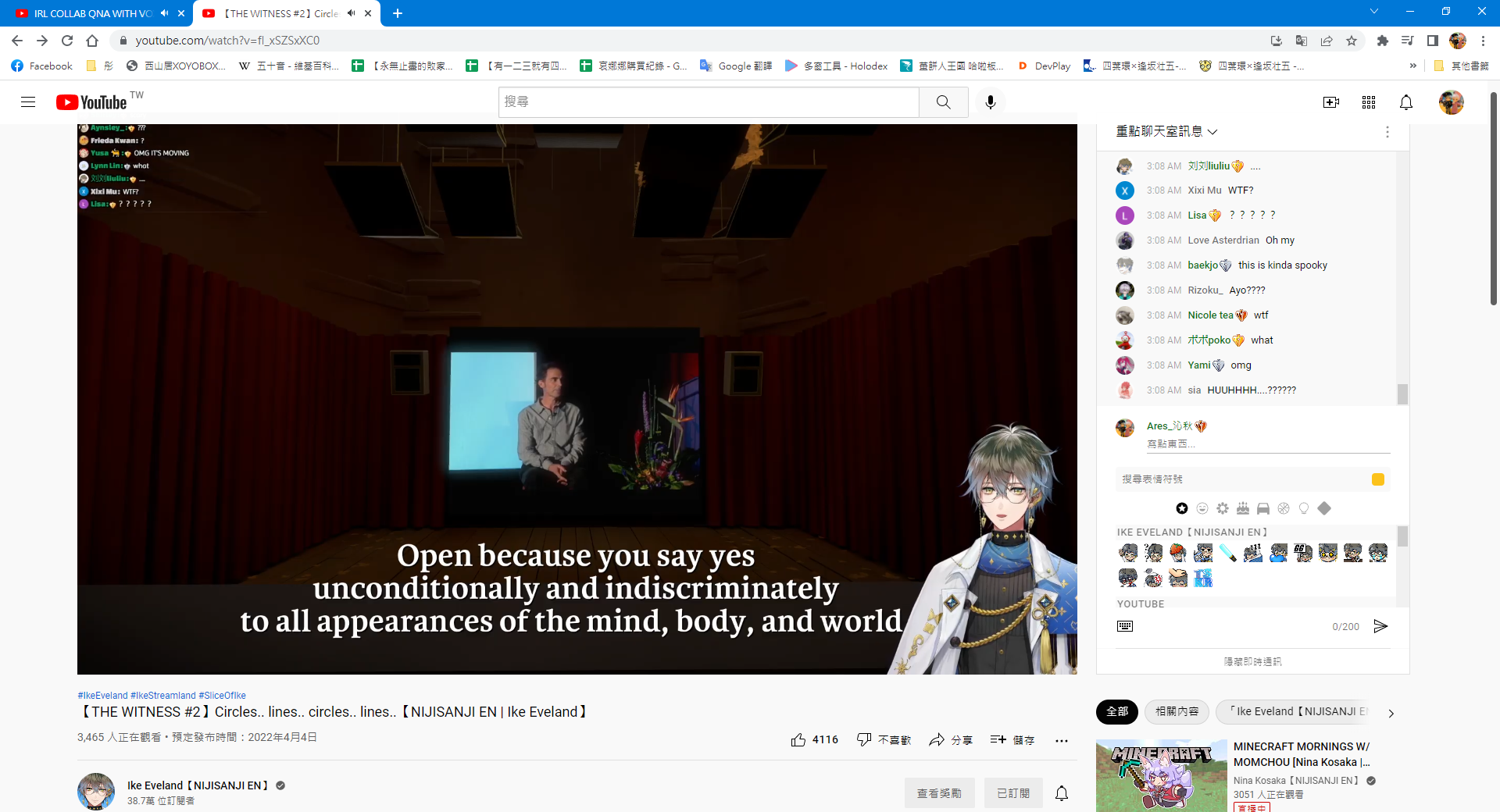Image resolution: width=1500 pixels, height=812 pixels.
Task: Open the Chrome tab search chevron
Action: (x=1374, y=12)
